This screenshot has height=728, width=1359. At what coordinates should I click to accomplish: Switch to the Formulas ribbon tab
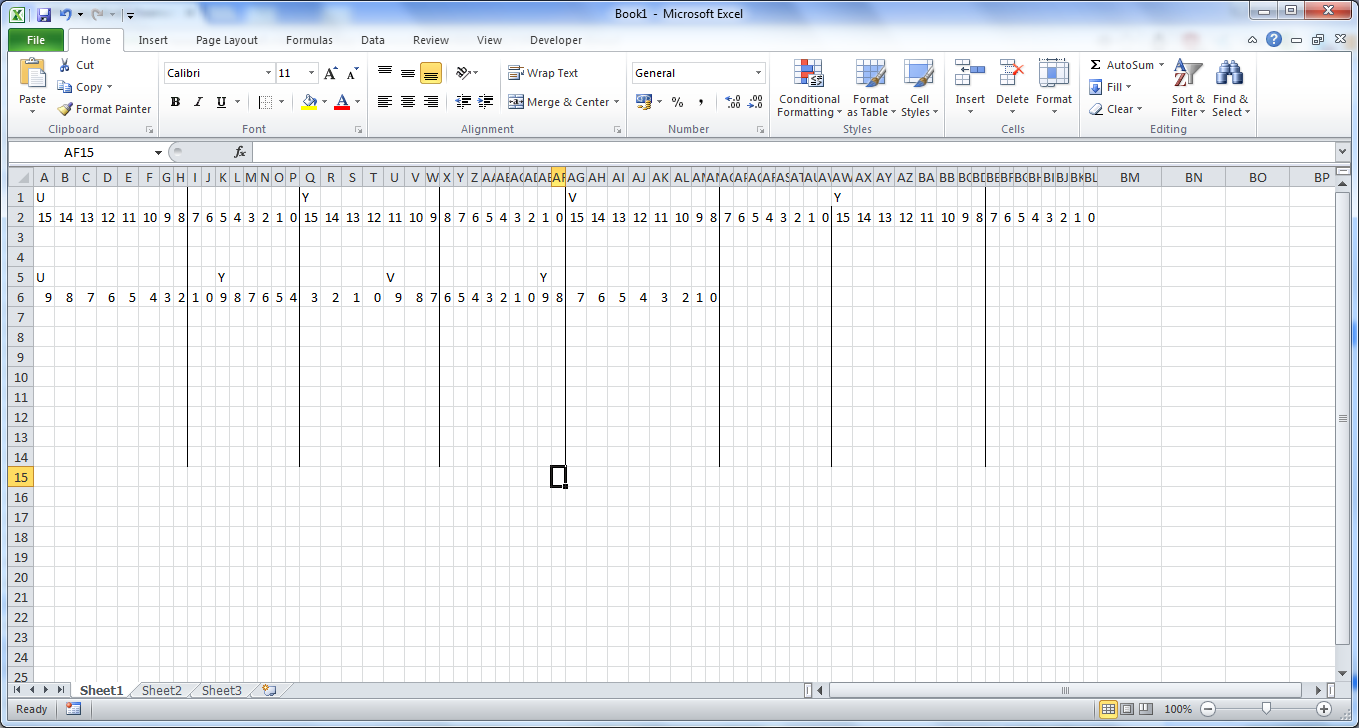pyautogui.click(x=309, y=40)
